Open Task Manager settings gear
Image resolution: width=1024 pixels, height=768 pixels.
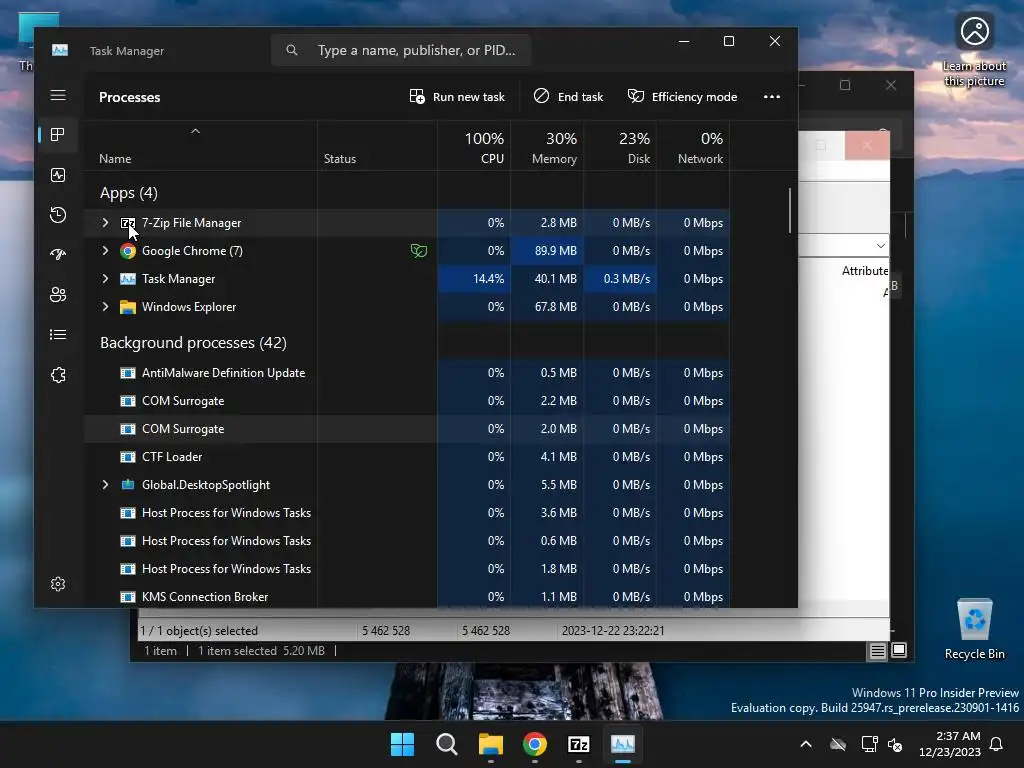click(x=58, y=584)
